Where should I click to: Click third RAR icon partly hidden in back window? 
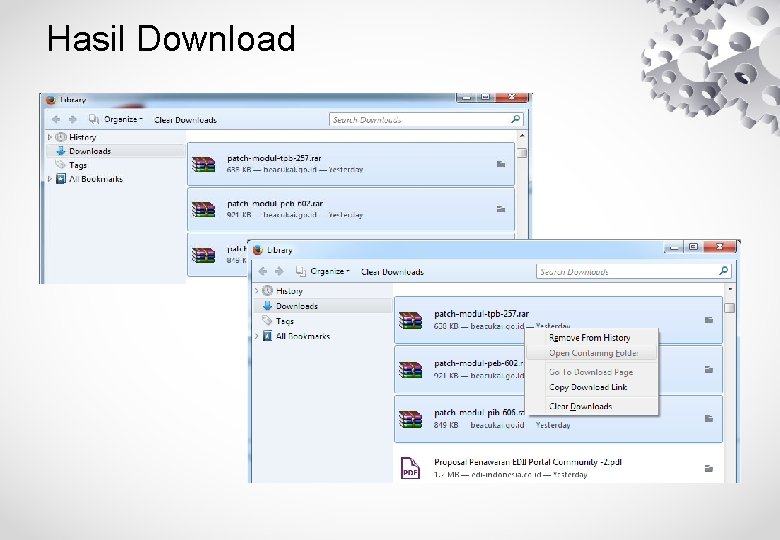tap(203, 255)
